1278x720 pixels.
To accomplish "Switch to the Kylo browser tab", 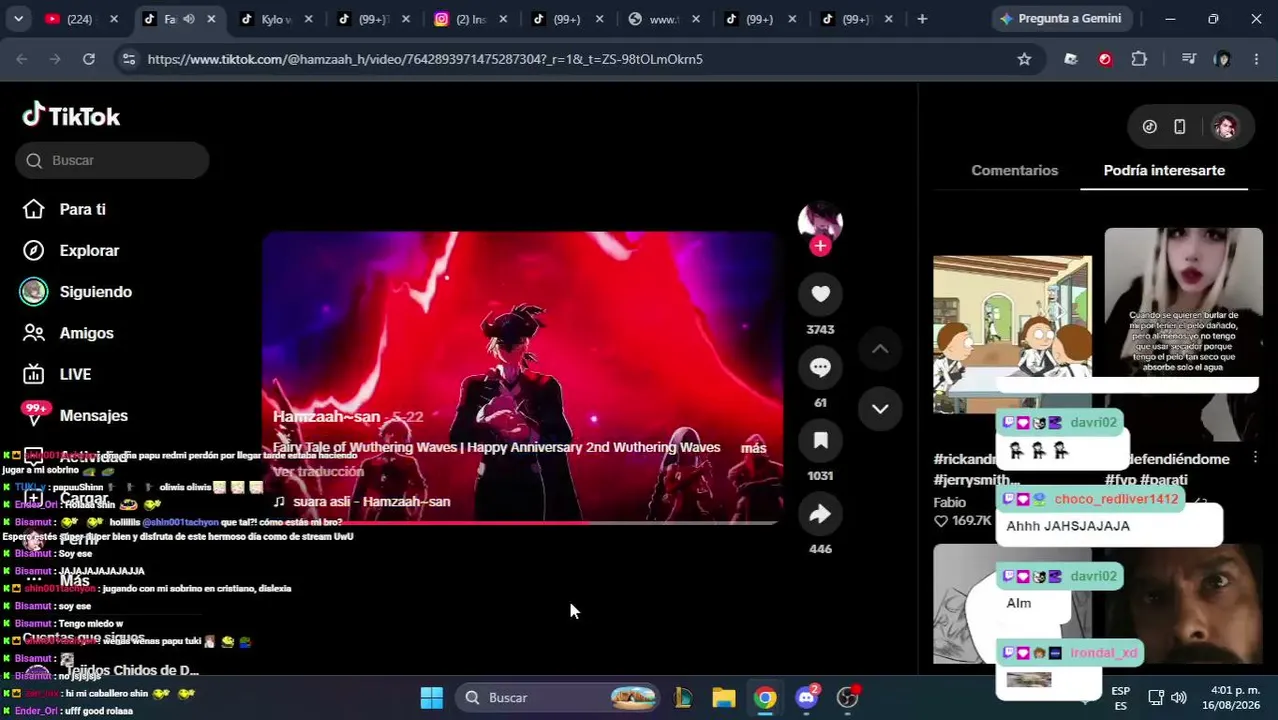I will tap(273, 19).
